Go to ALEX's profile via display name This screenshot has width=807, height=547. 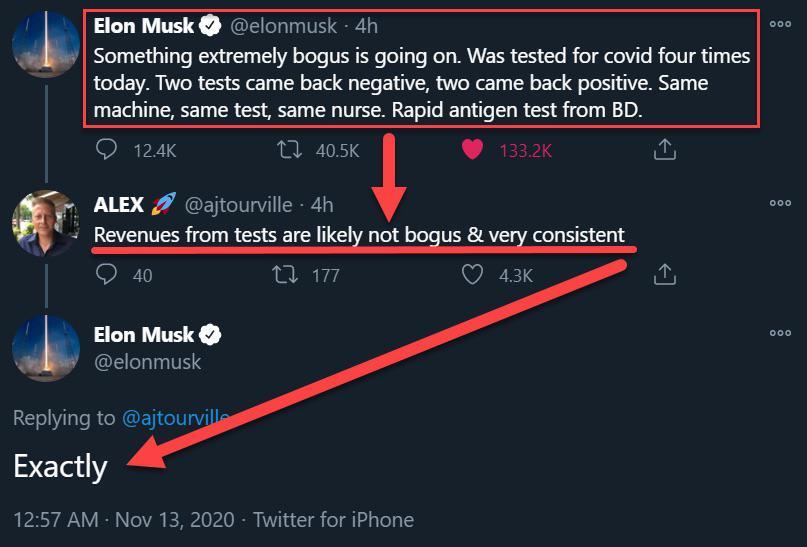pyautogui.click(x=119, y=205)
